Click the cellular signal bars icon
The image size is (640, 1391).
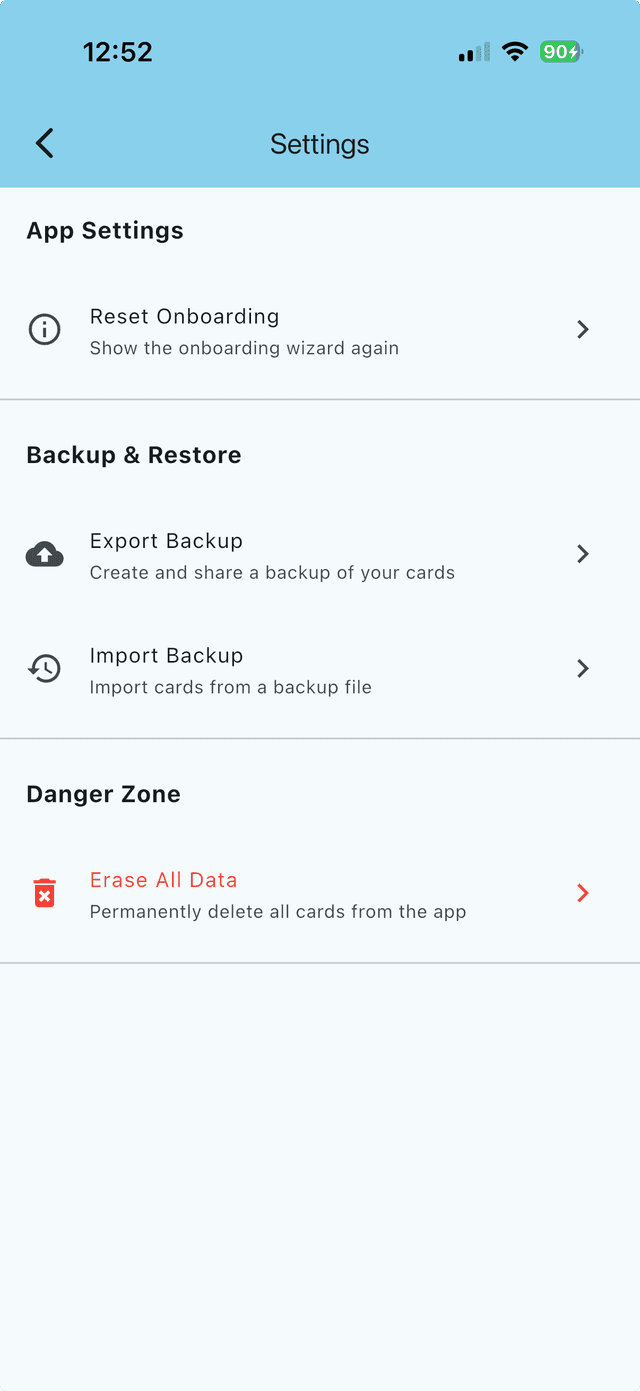pyautogui.click(x=474, y=52)
